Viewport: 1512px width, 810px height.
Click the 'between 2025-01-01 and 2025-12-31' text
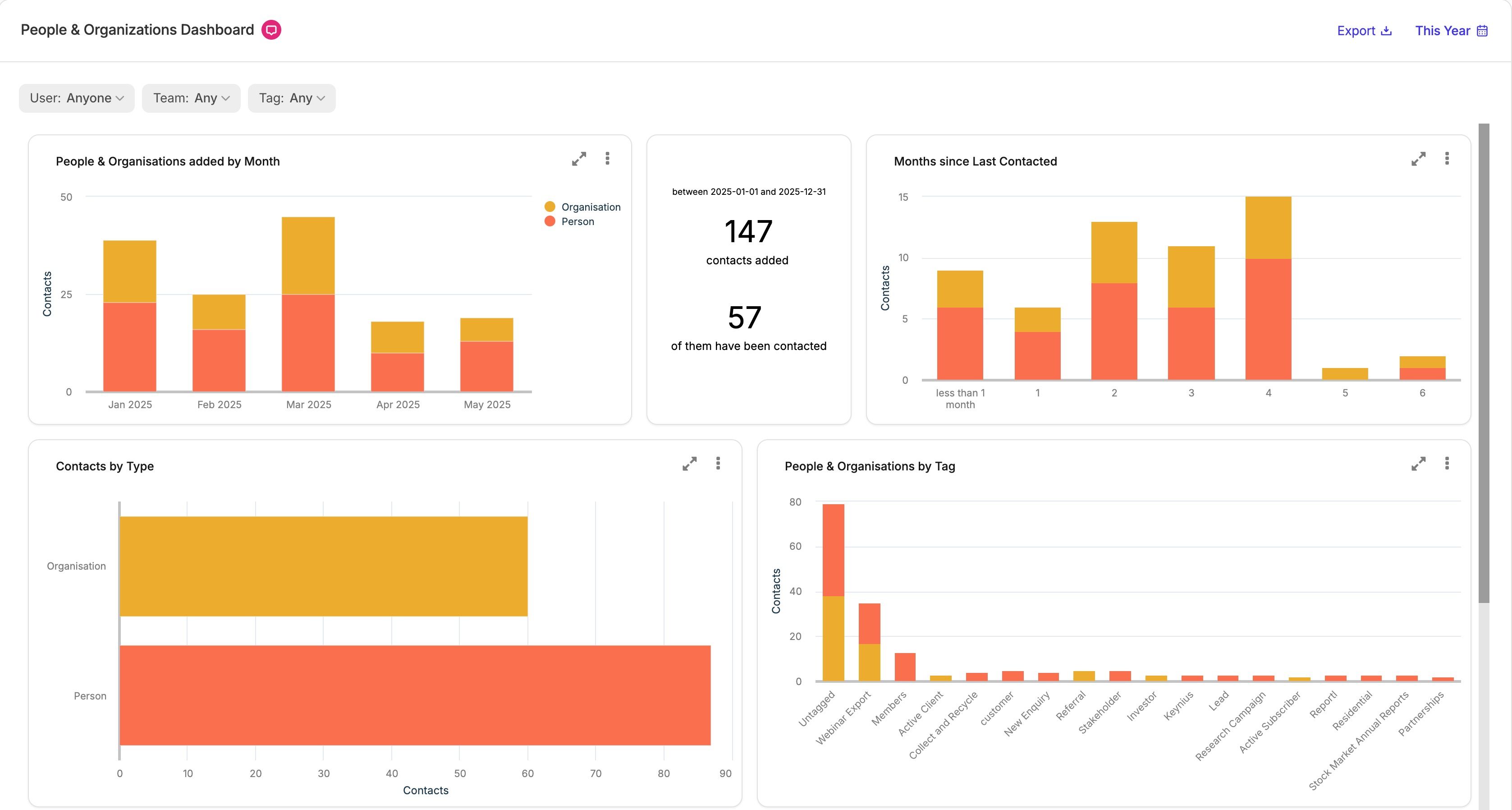click(x=749, y=192)
